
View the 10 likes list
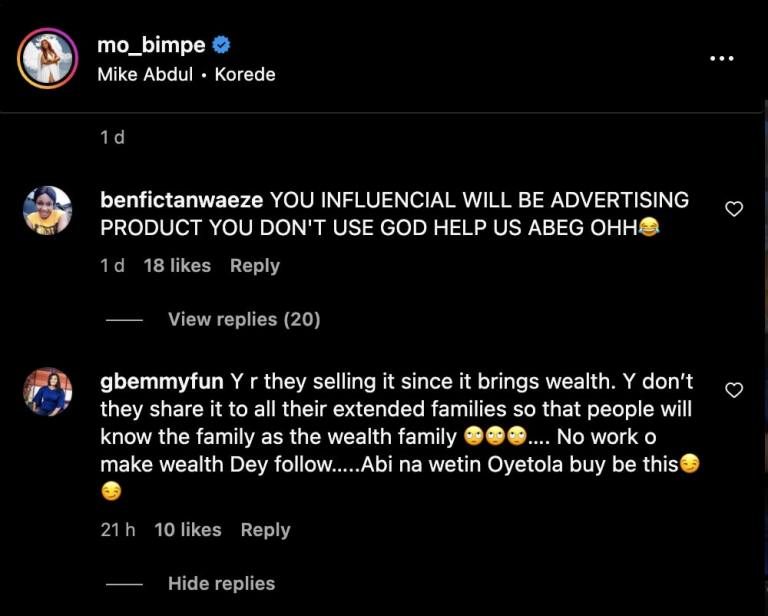pos(187,529)
